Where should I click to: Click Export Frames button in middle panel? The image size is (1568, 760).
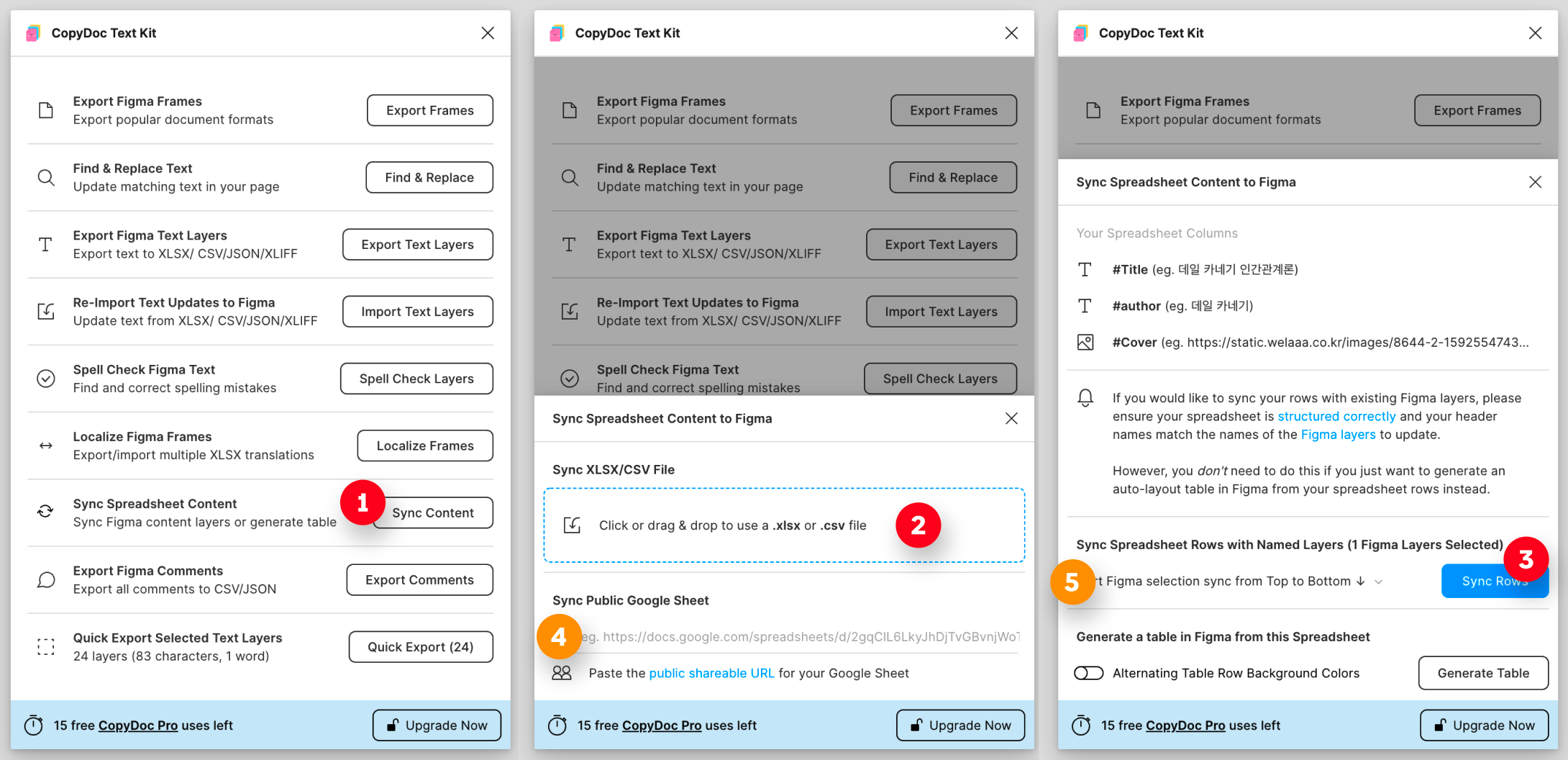click(x=954, y=110)
